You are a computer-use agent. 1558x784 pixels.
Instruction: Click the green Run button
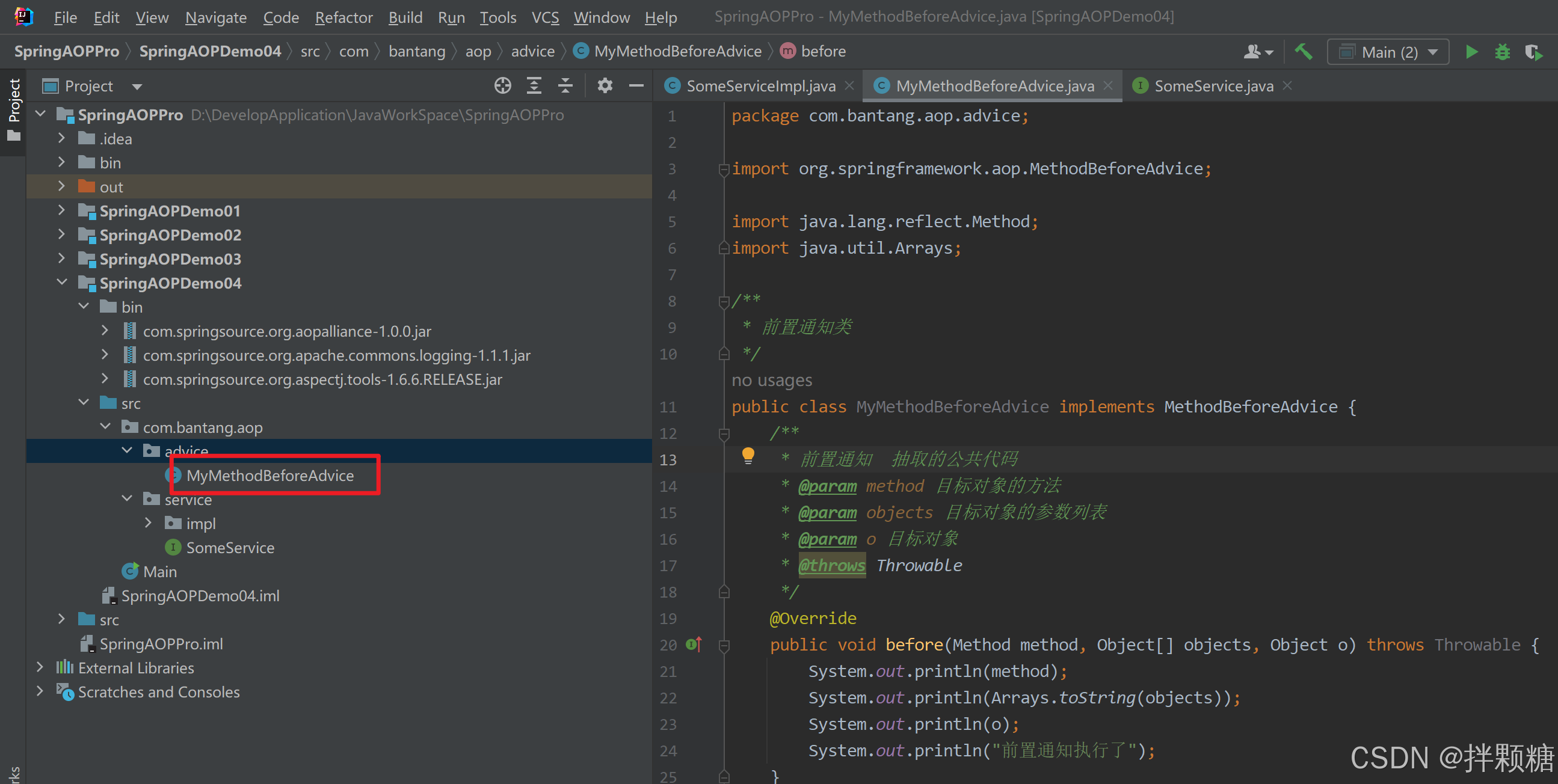[1471, 52]
